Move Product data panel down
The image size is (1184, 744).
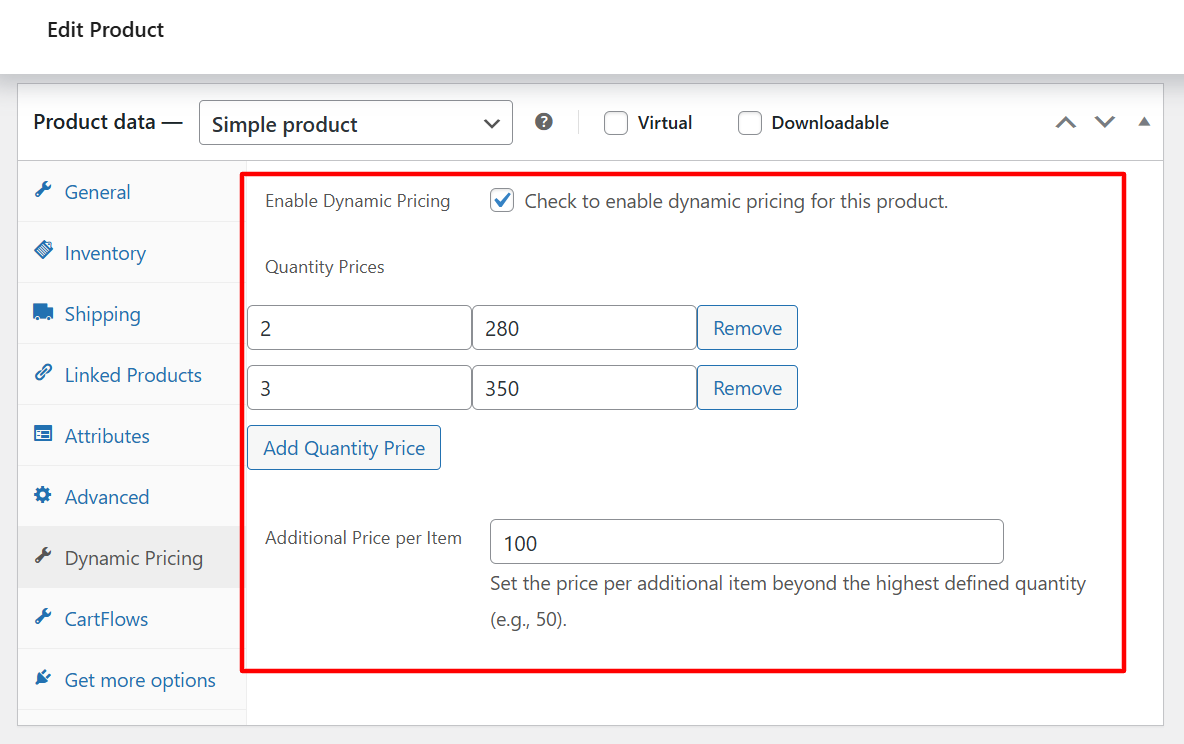1104,122
